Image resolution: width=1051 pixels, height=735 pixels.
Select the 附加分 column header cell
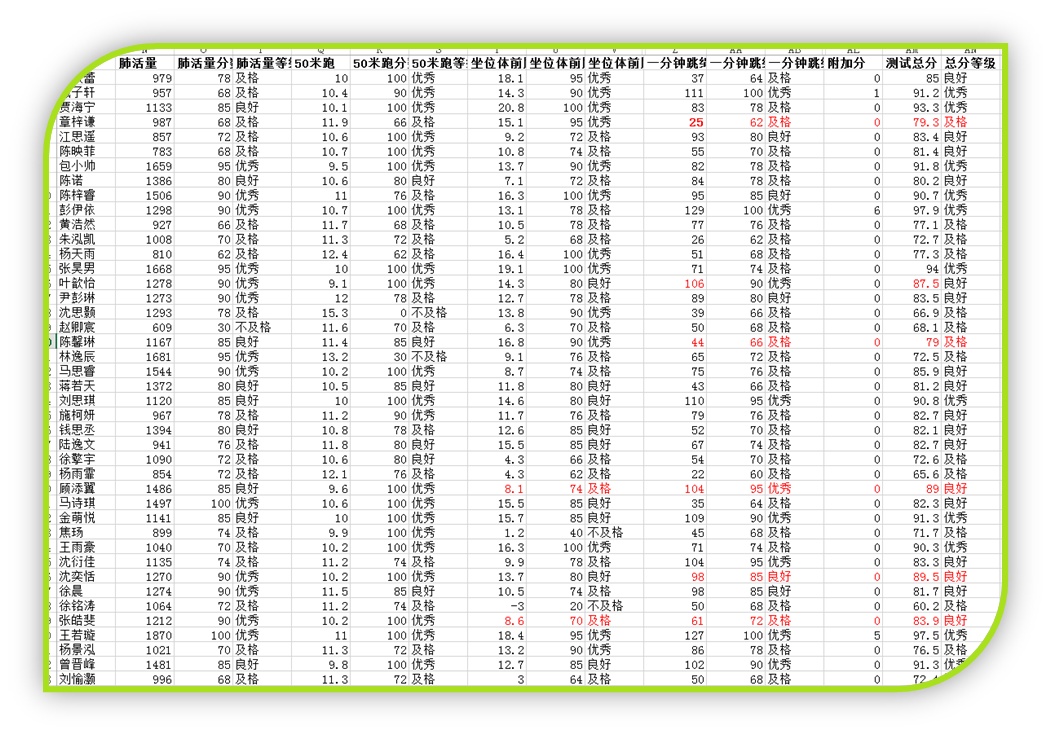(852, 63)
